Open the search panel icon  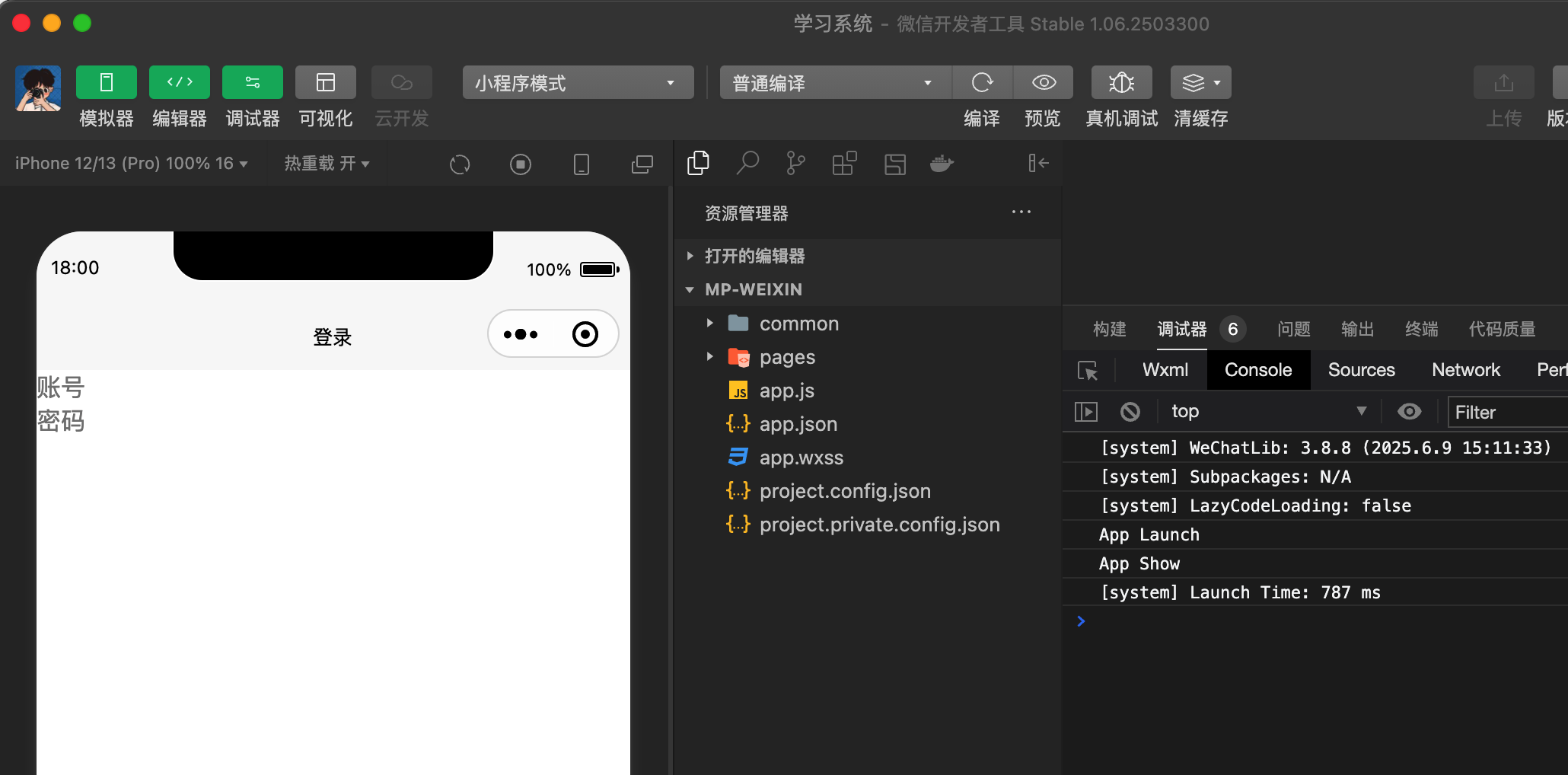click(747, 163)
